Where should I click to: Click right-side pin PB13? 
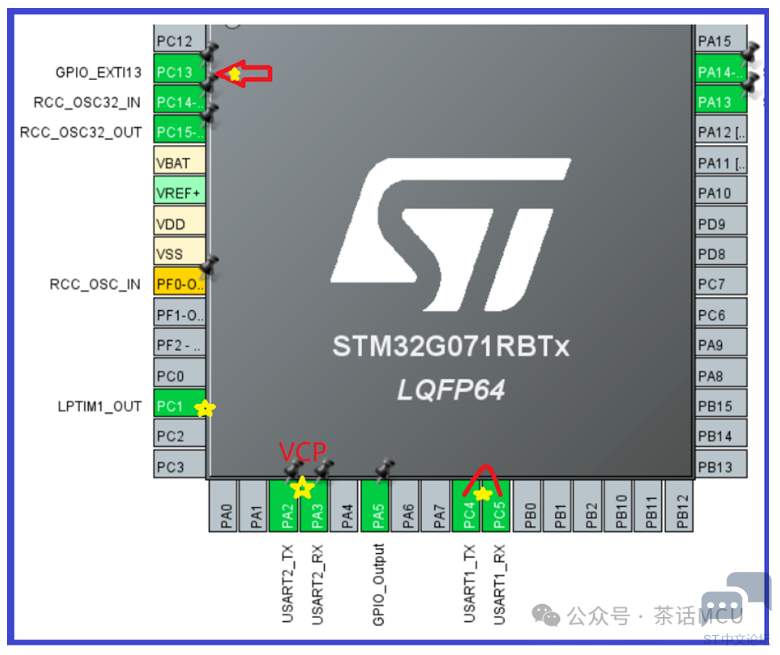(721, 464)
